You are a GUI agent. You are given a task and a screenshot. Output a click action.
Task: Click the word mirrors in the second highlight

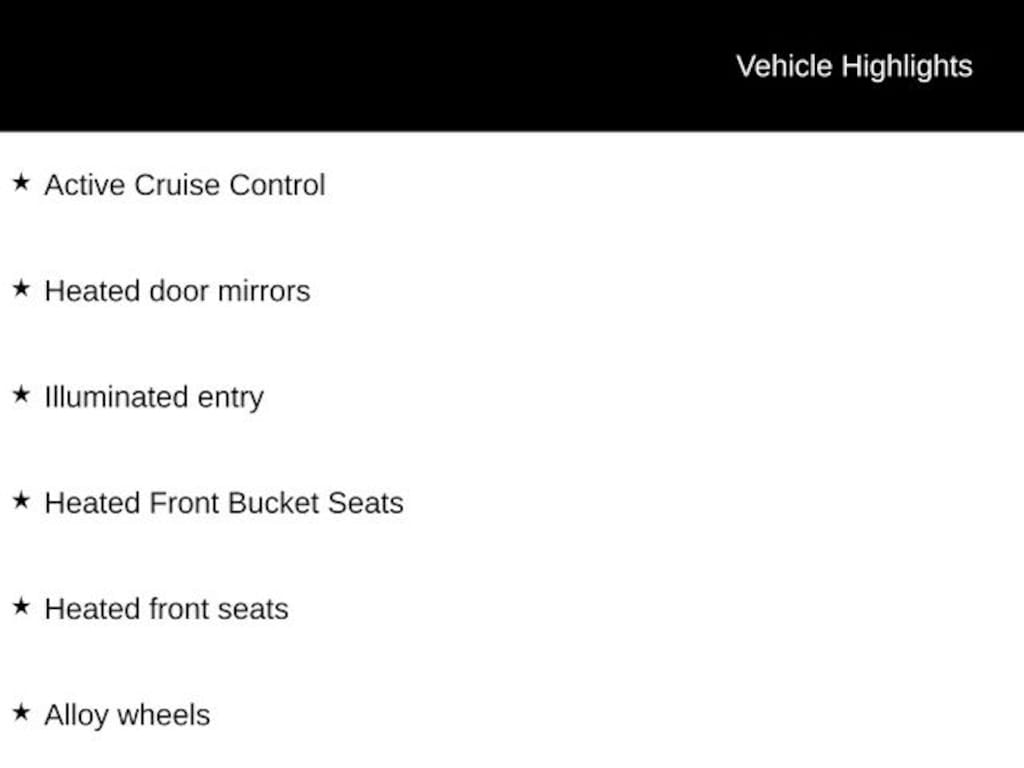pyautogui.click(x=264, y=291)
